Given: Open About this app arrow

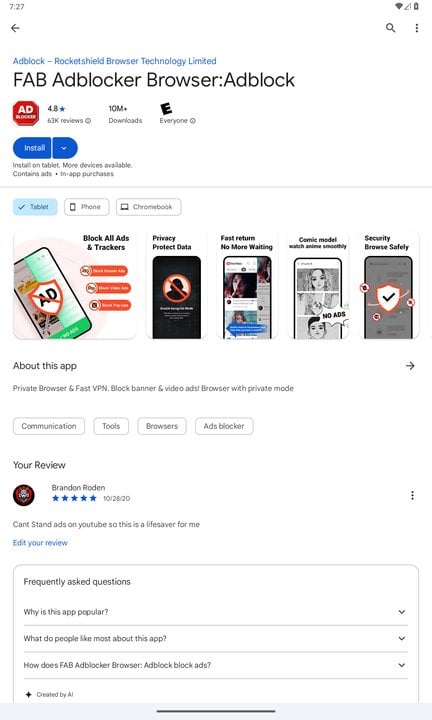Looking at the screenshot, I should [x=410, y=366].
